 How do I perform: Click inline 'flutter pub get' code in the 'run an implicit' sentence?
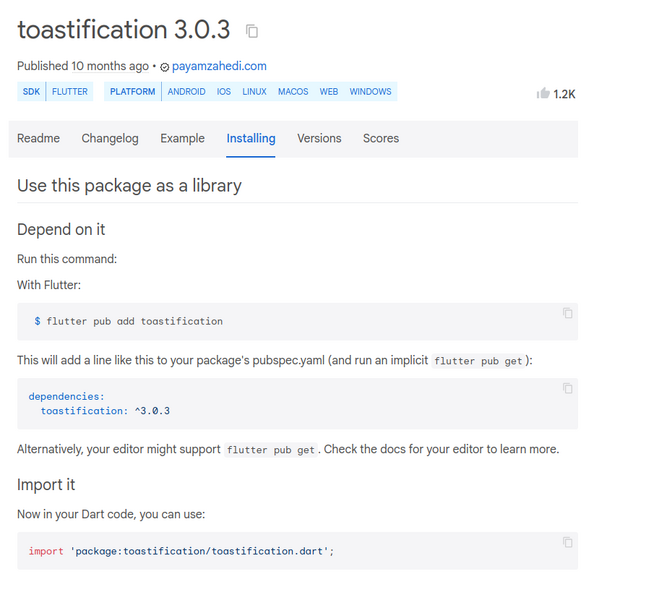(478, 361)
